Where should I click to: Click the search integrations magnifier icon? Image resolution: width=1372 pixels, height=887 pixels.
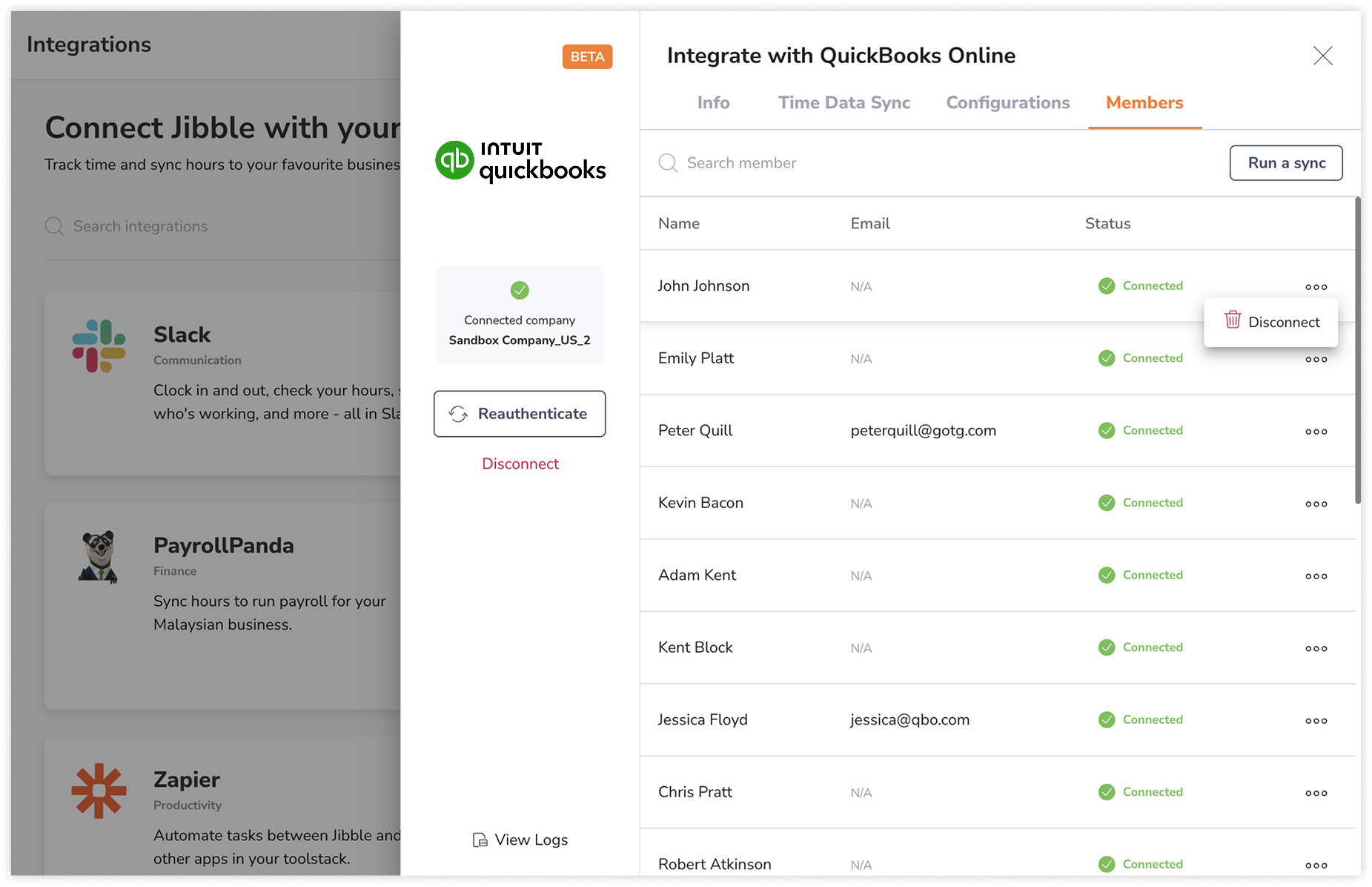click(54, 226)
